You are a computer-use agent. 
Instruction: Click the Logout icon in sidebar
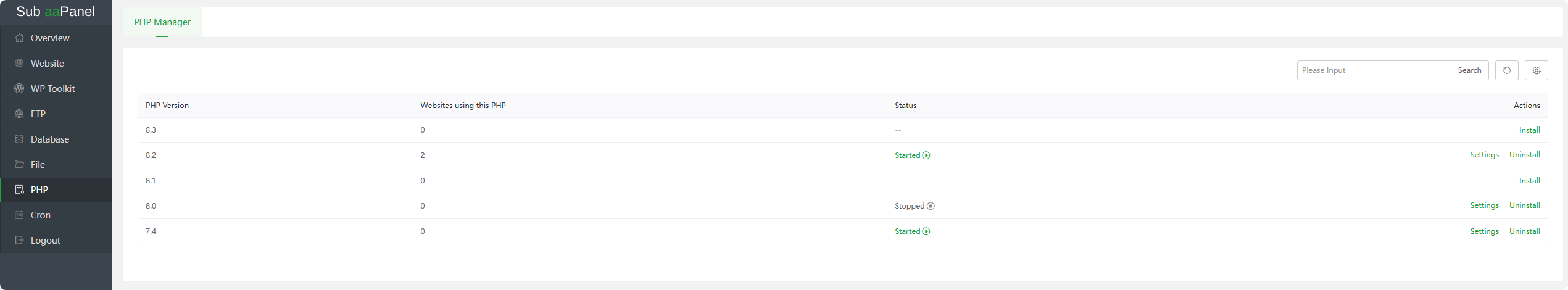point(19,241)
